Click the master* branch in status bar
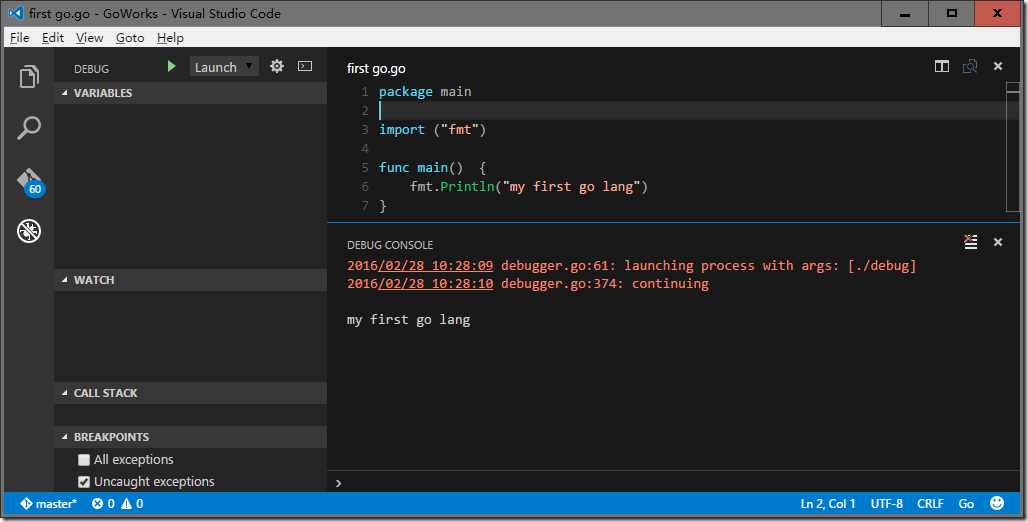Screen dimensions: 1028x522 click(x=48, y=504)
